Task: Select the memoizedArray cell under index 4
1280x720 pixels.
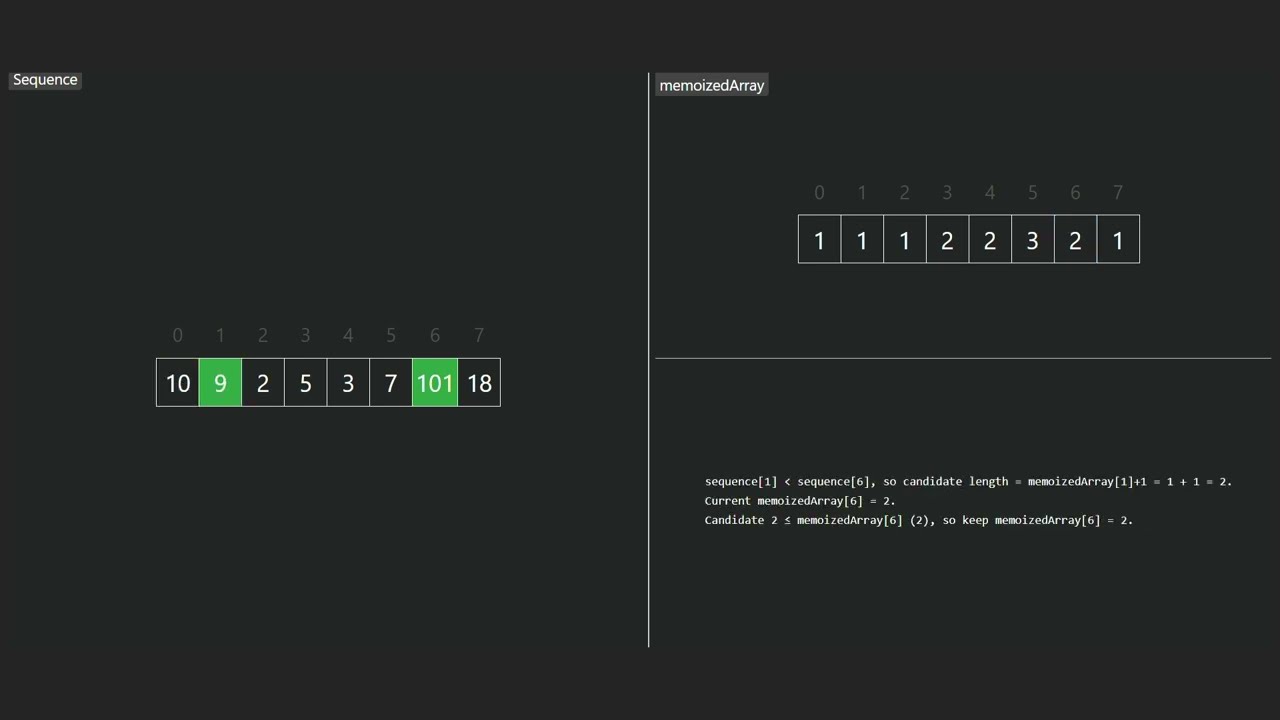Action: click(x=990, y=240)
